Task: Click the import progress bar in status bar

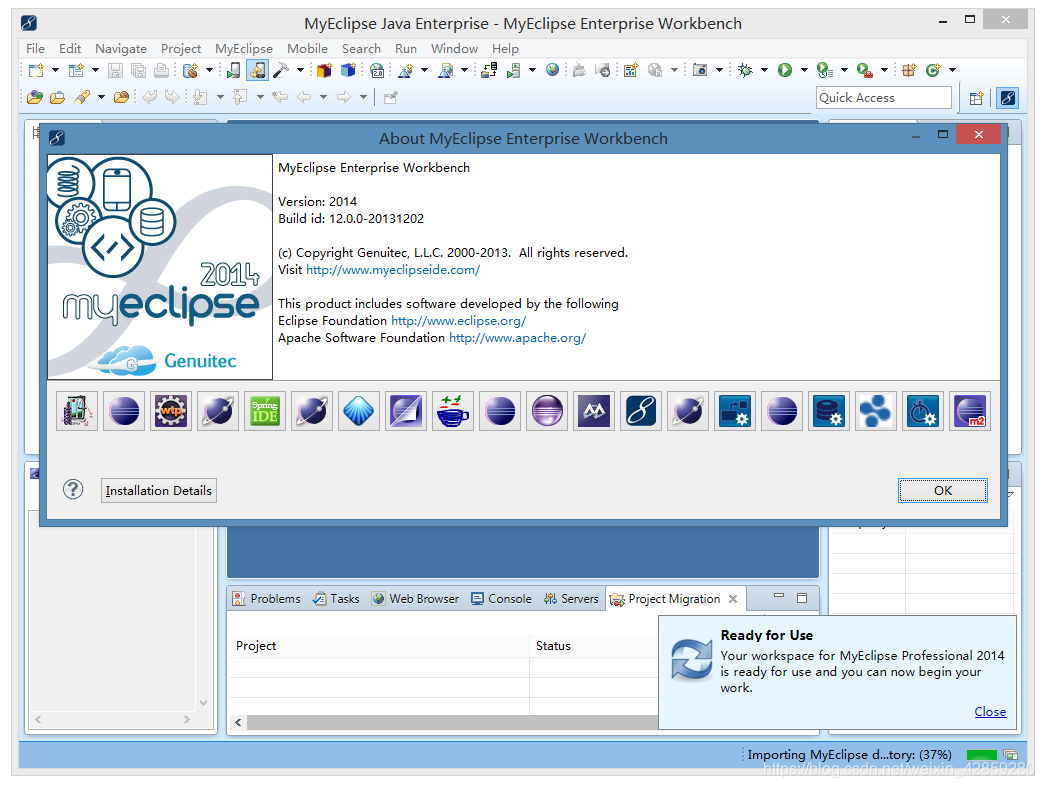Action: [981, 755]
